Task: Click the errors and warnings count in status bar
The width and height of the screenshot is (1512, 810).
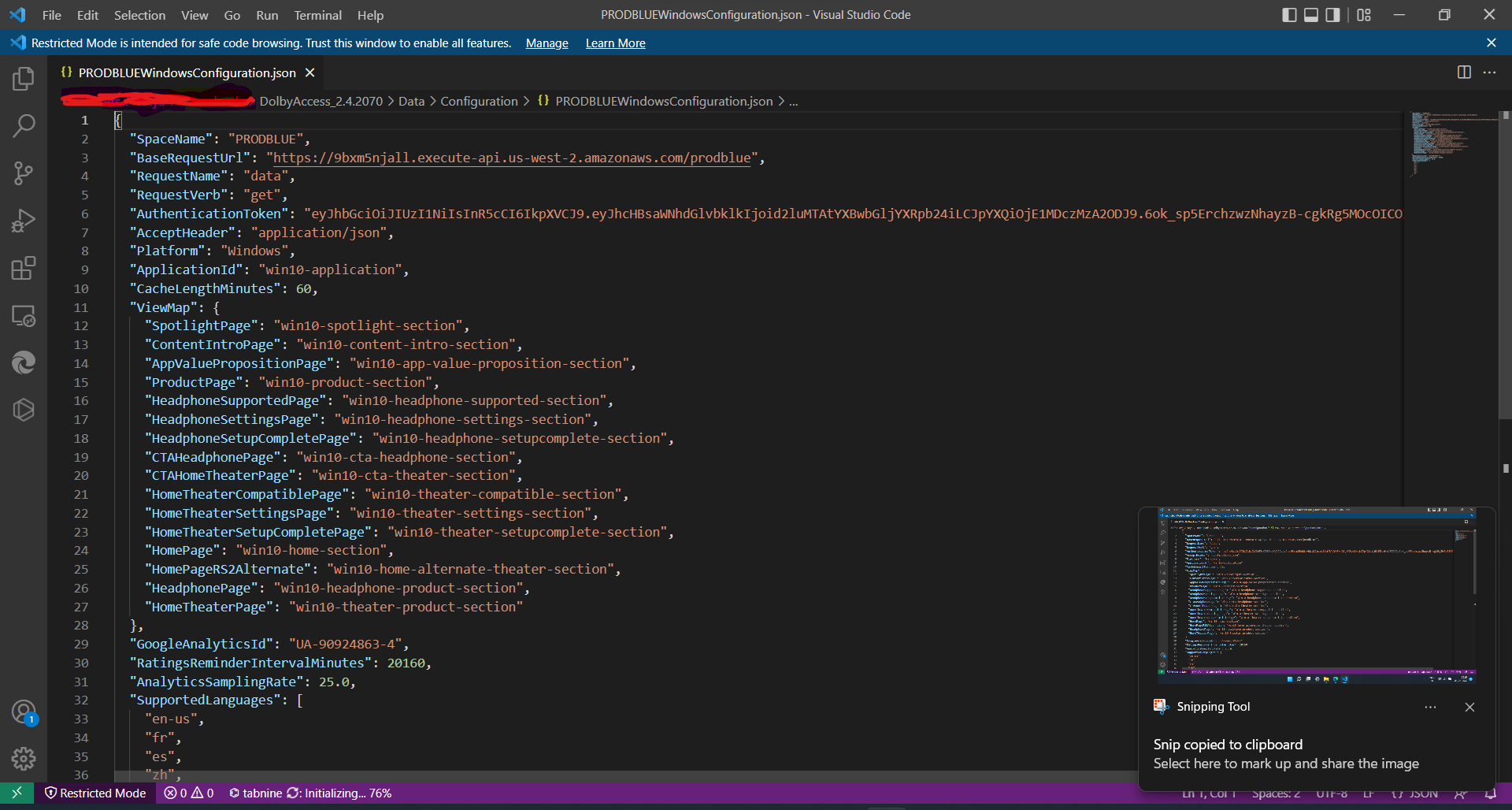Action: click(189, 793)
